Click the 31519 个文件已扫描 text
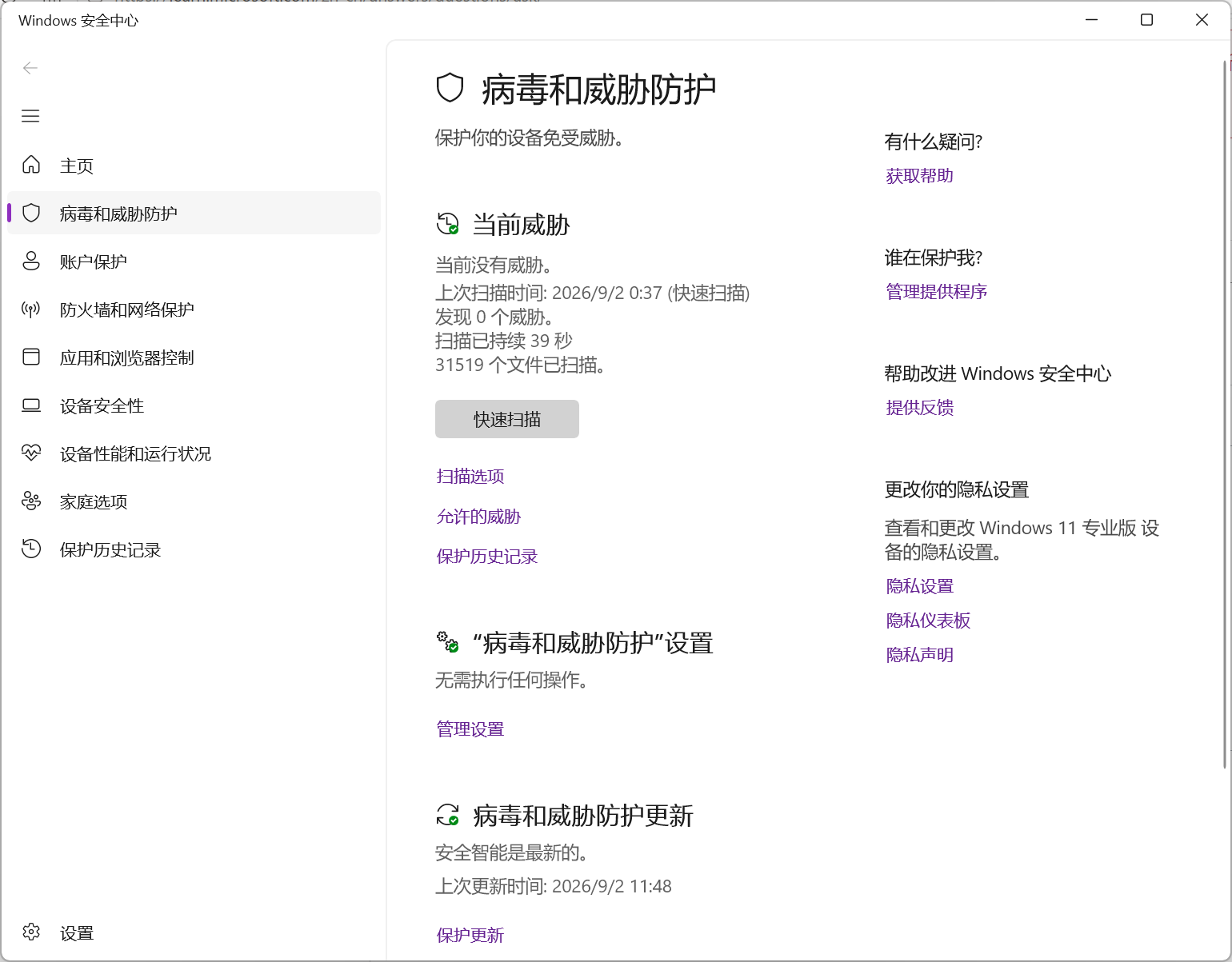 (520, 365)
